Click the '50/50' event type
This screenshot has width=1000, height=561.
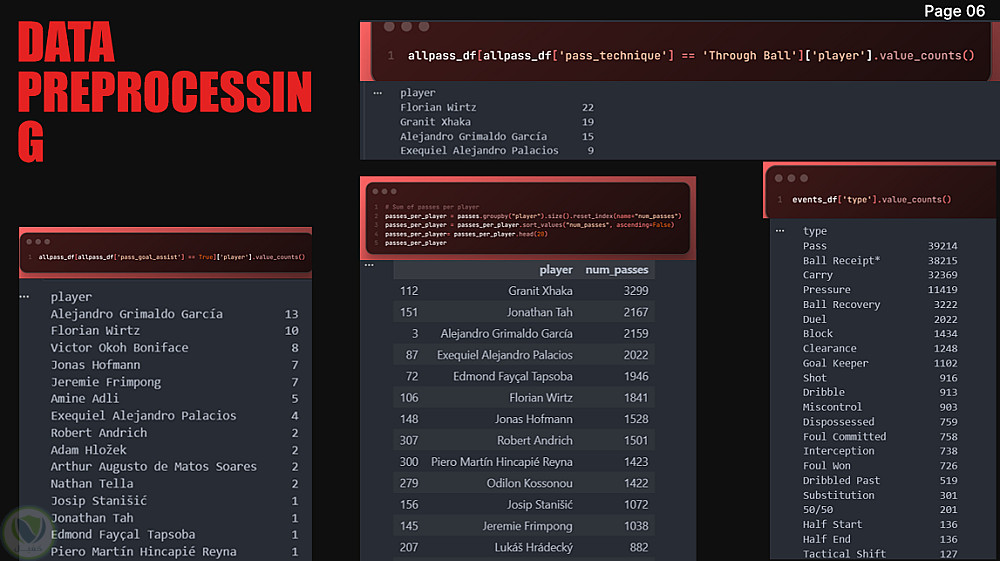pyautogui.click(x=818, y=510)
